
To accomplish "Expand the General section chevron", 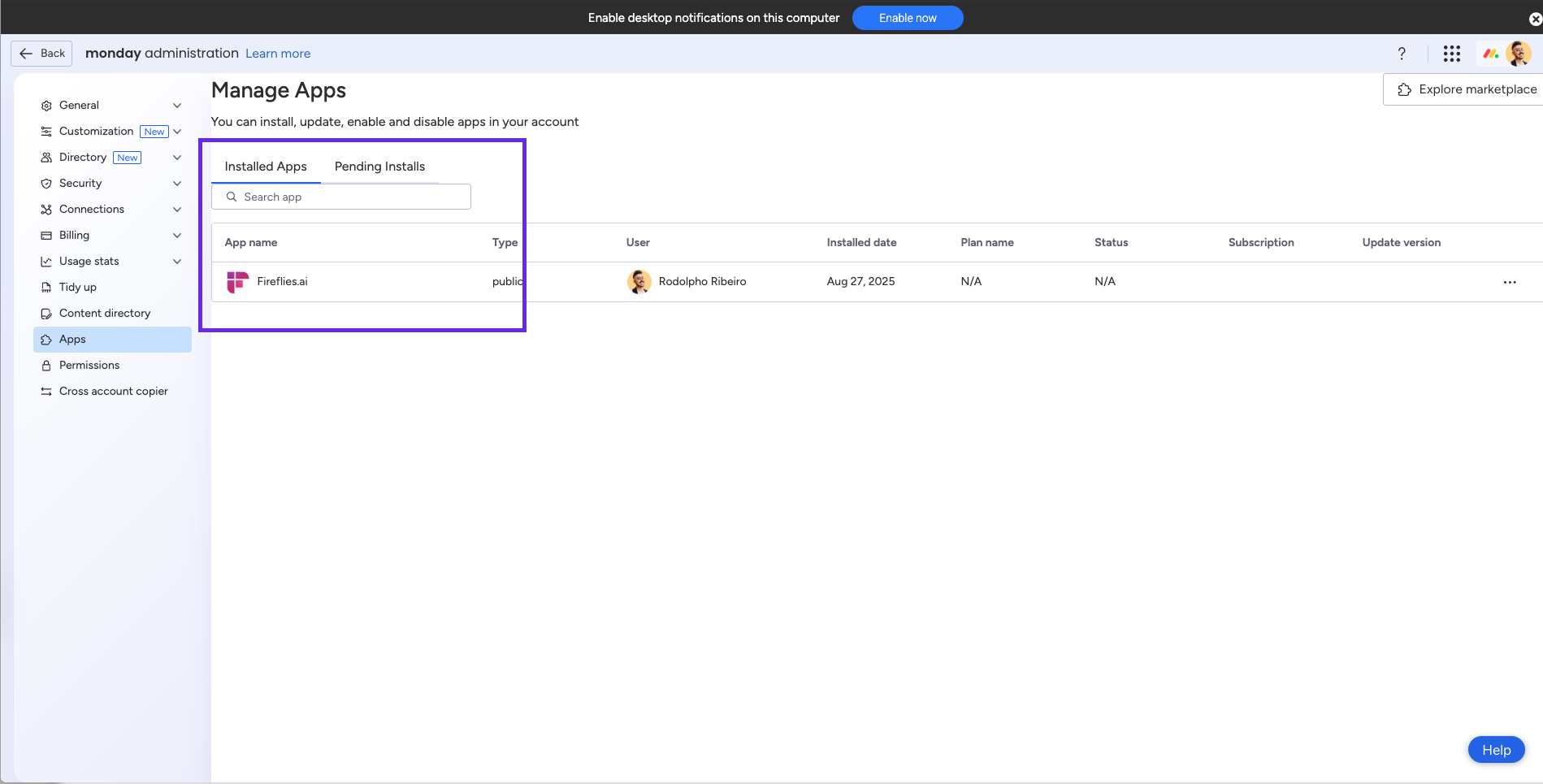I will click(177, 106).
